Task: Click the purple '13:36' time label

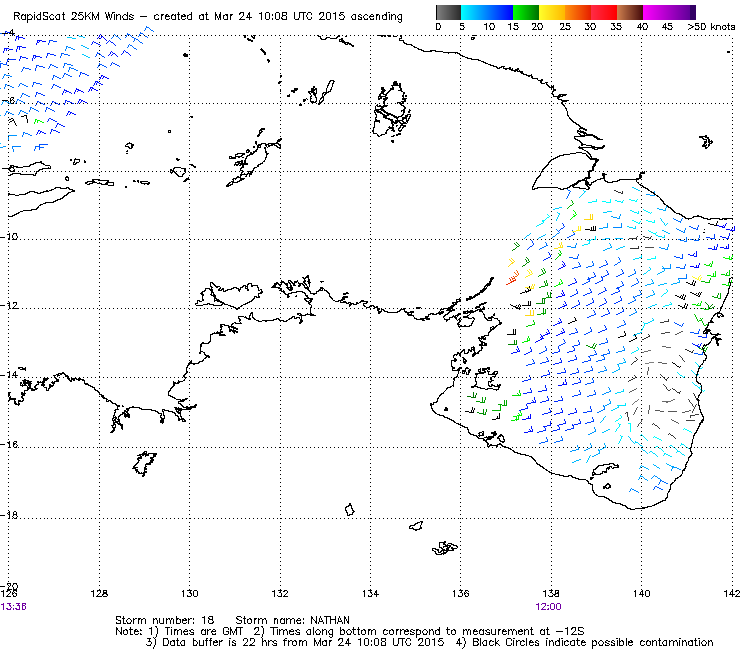Action: (14, 607)
